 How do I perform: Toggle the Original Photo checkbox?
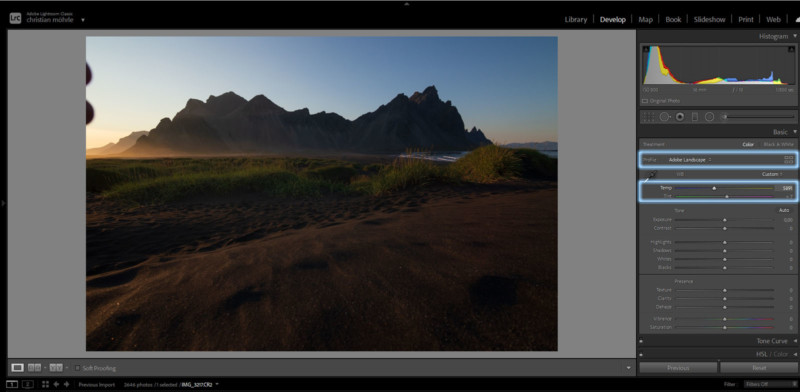click(645, 101)
